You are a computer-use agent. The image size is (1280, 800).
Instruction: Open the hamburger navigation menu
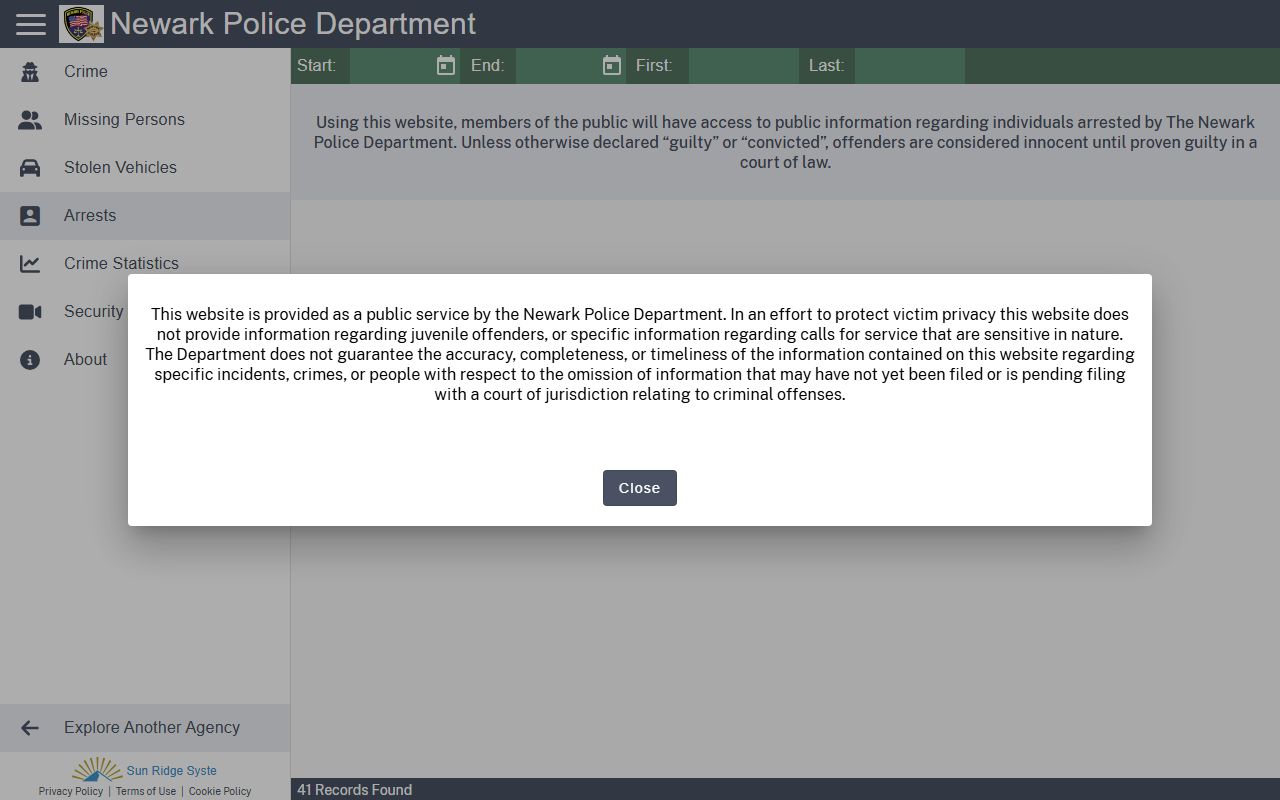pyautogui.click(x=31, y=24)
